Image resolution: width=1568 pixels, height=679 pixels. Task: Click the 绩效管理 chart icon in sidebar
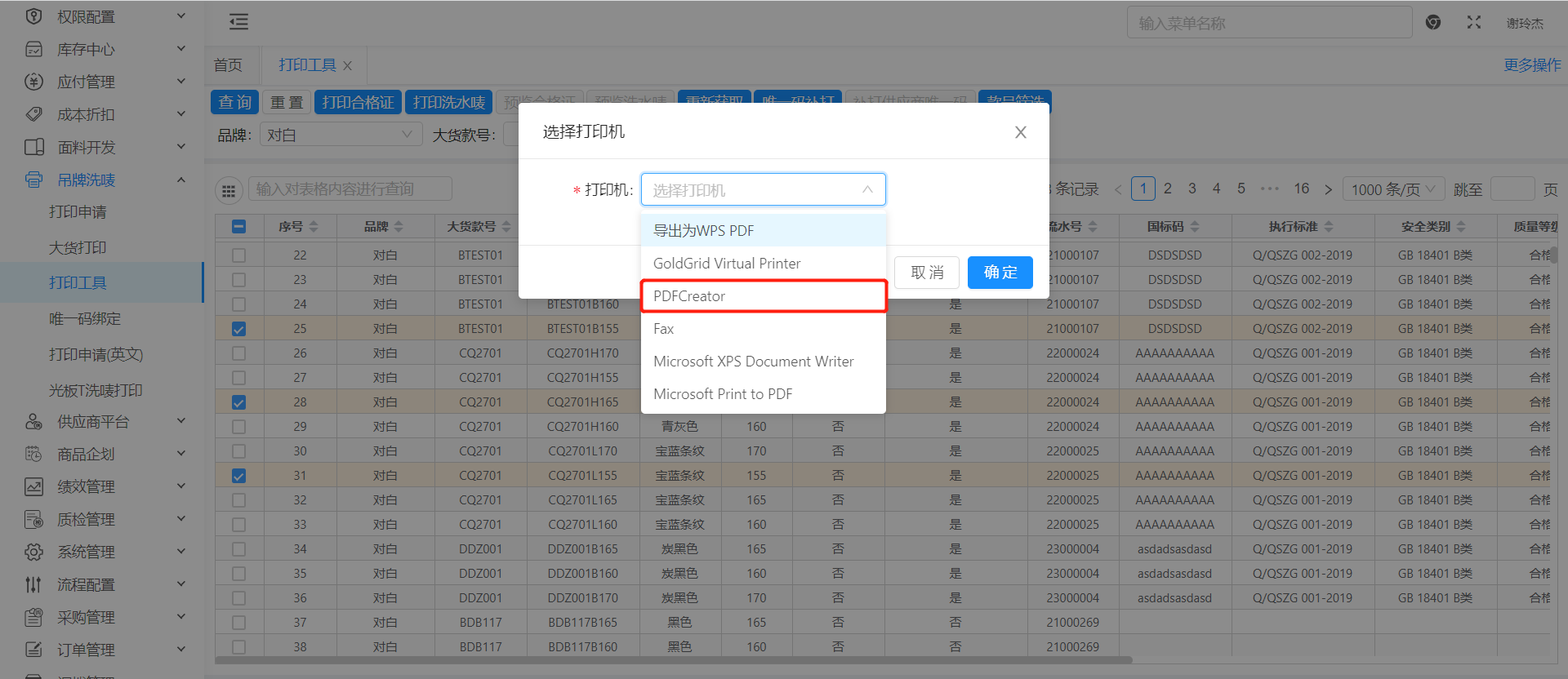coord(33,487)
